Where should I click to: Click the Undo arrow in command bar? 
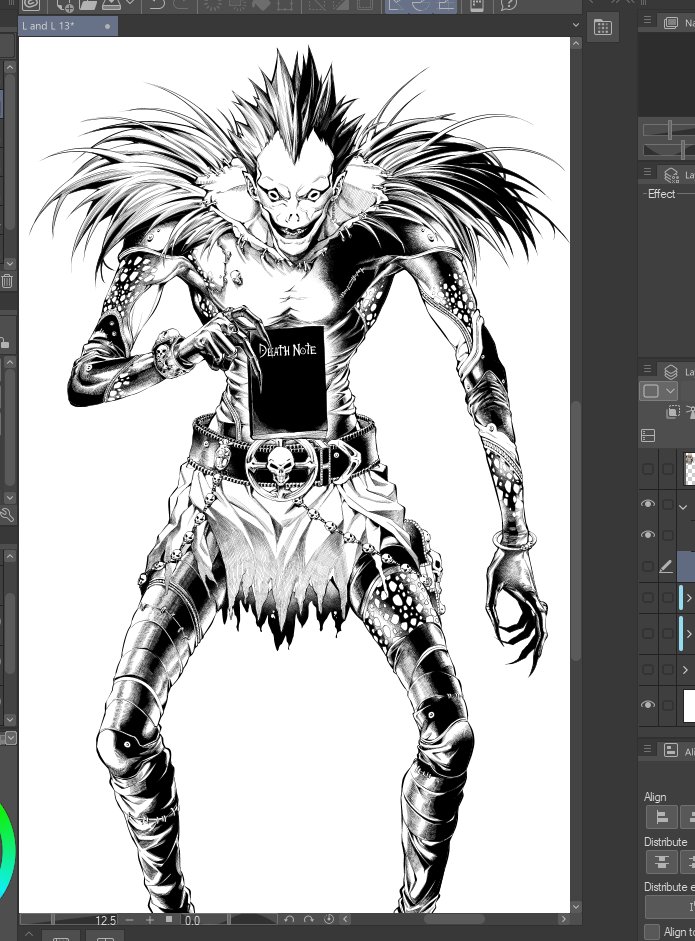pos(157,5)
